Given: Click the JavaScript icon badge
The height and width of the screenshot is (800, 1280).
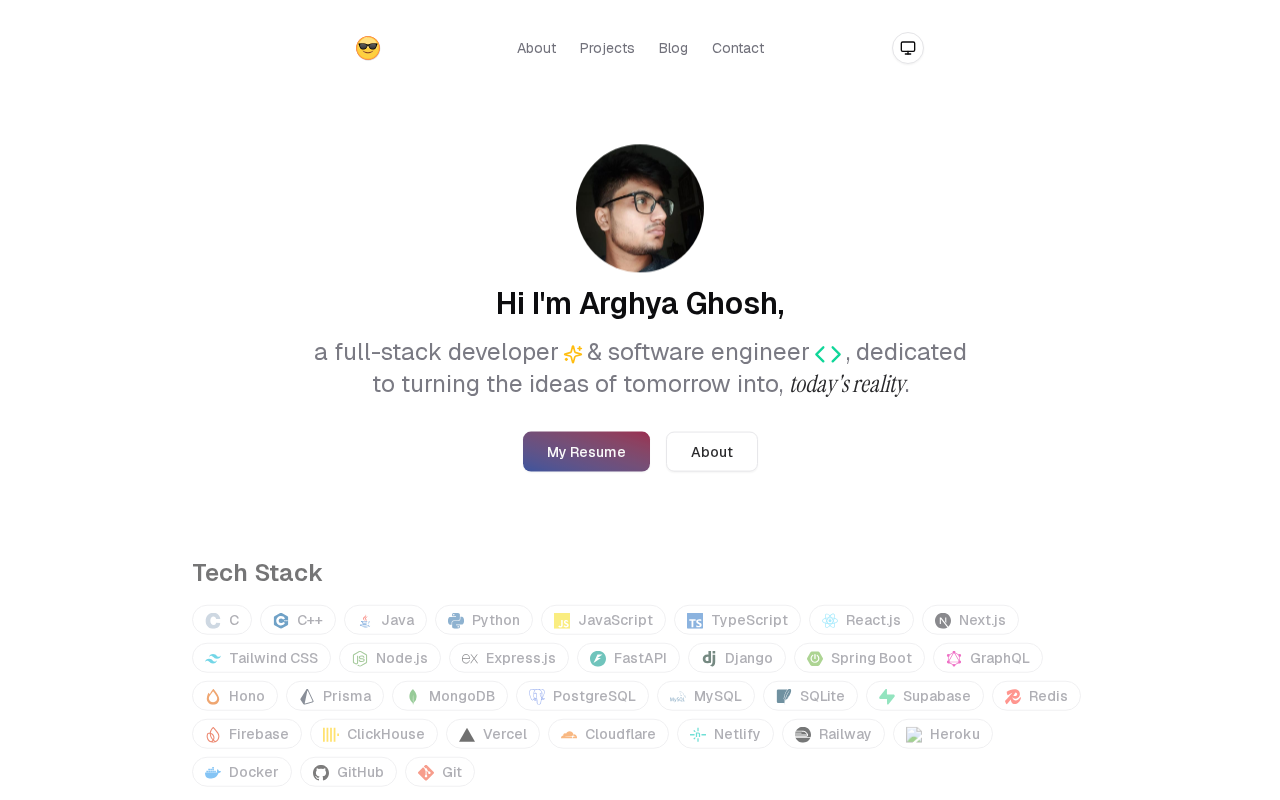Looking at the screenshot, I should coord(603,620).
